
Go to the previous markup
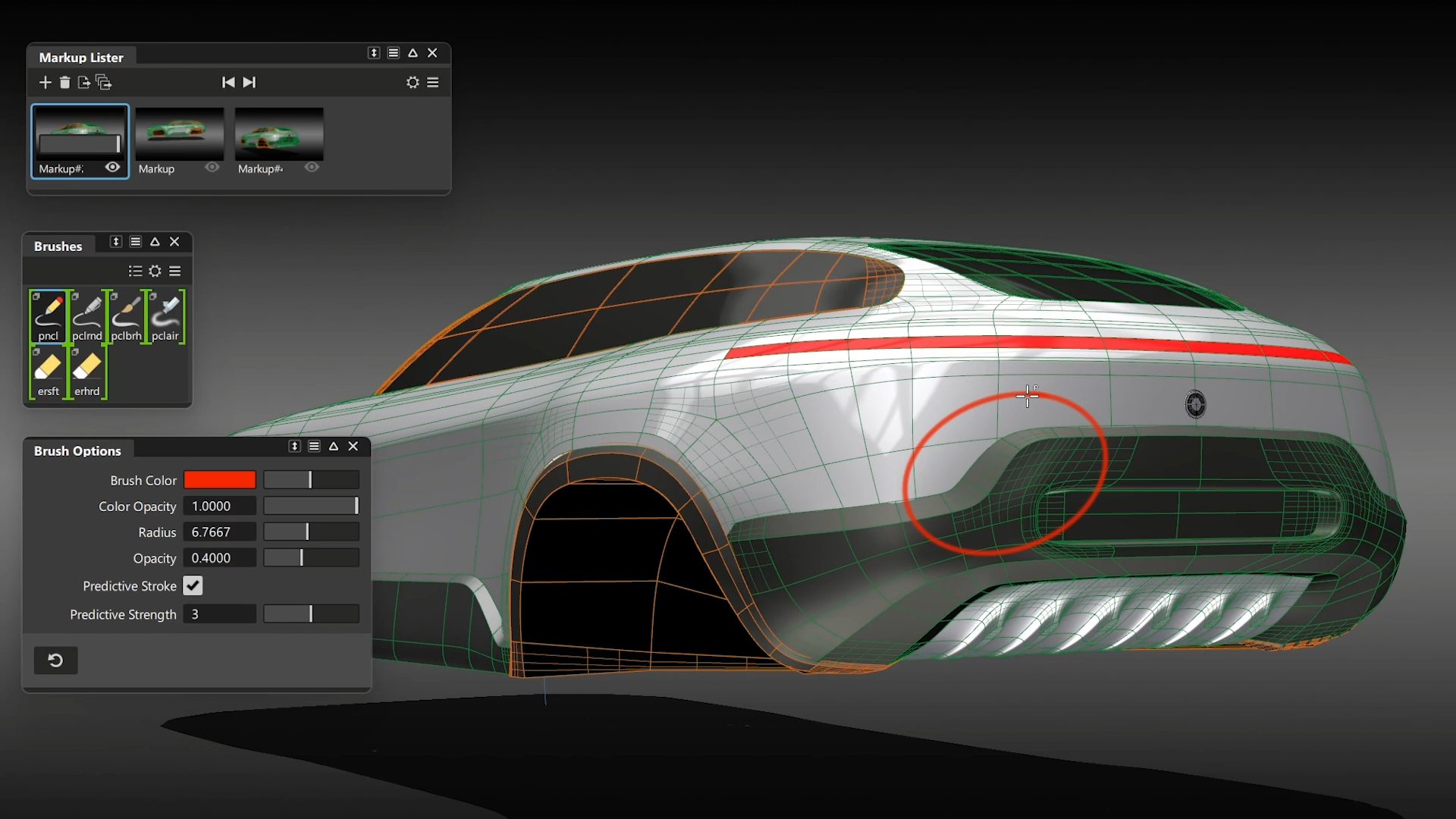tap(227, 82)
